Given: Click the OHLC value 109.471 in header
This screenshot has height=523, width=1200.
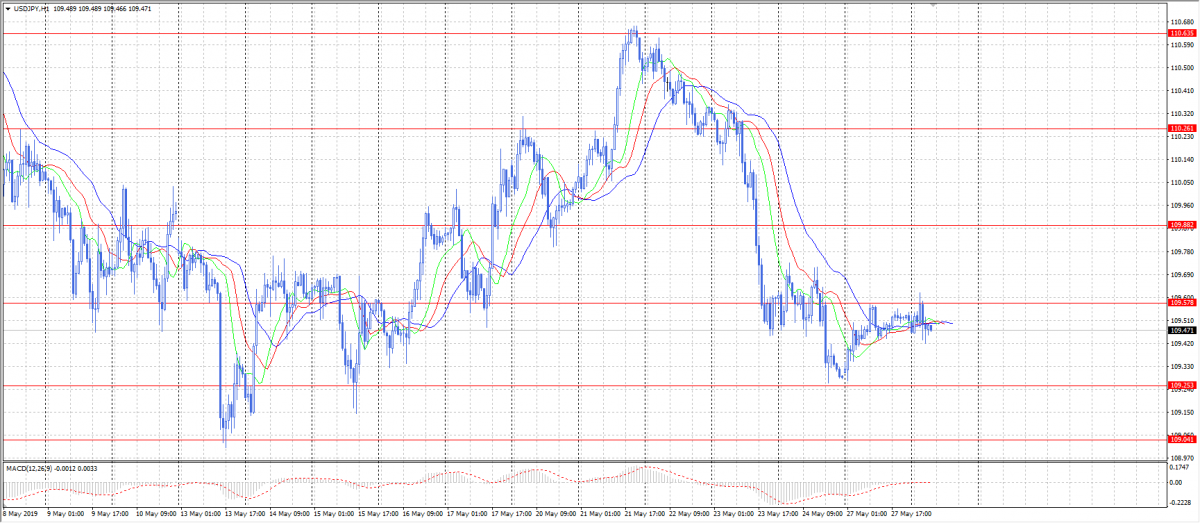Looking at the screenshot, I should (x=139, y=8).
